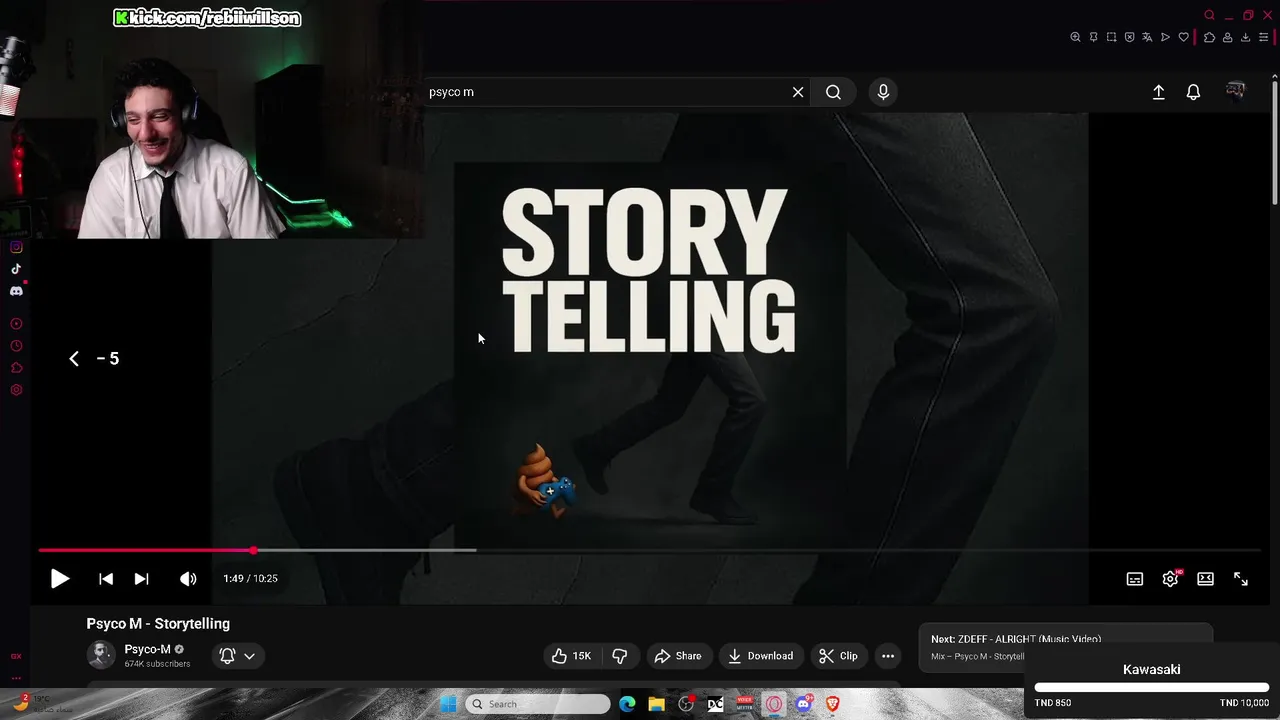
Task: Open File Explorer from taskbar
Action: 656,704
